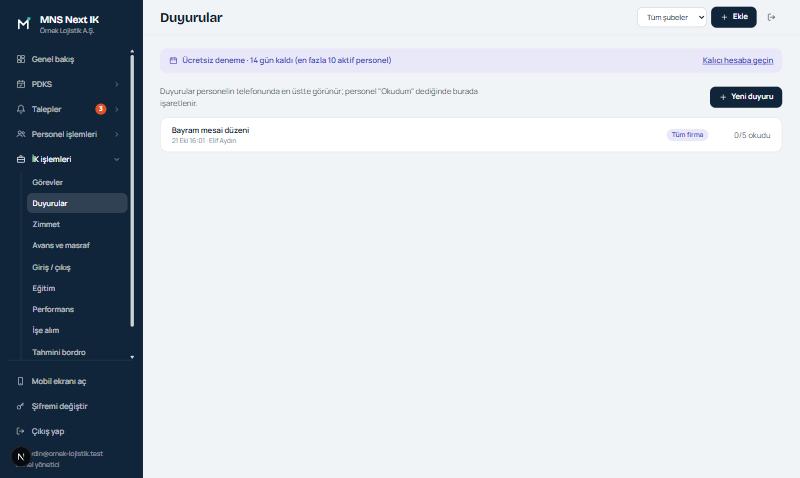Click the Personel işlemleri people icon

(x=21, y=134)
